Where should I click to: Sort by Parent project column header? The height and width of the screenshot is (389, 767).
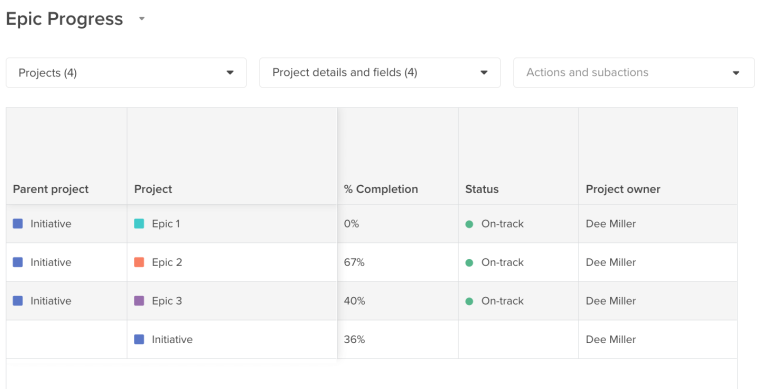[51, 189]
